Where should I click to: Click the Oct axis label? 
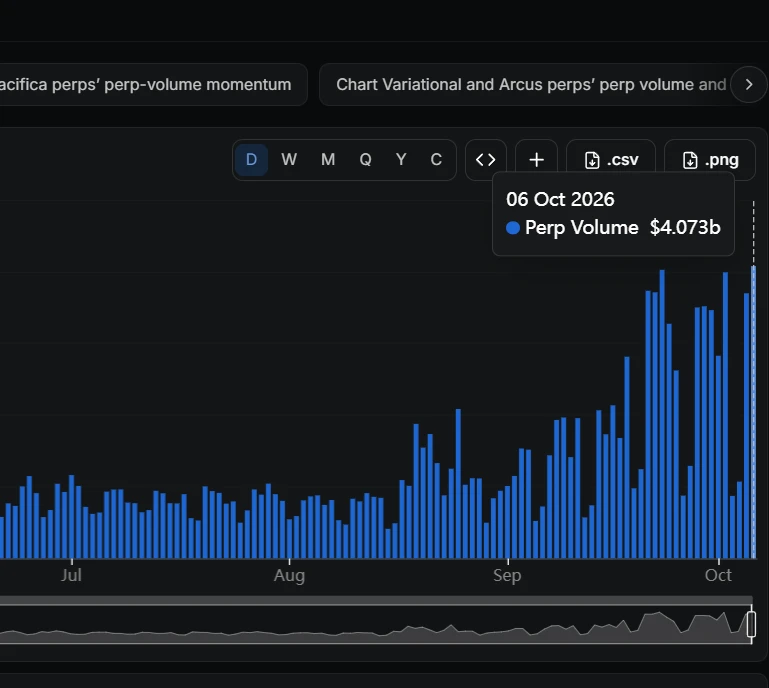click(718, 575)
